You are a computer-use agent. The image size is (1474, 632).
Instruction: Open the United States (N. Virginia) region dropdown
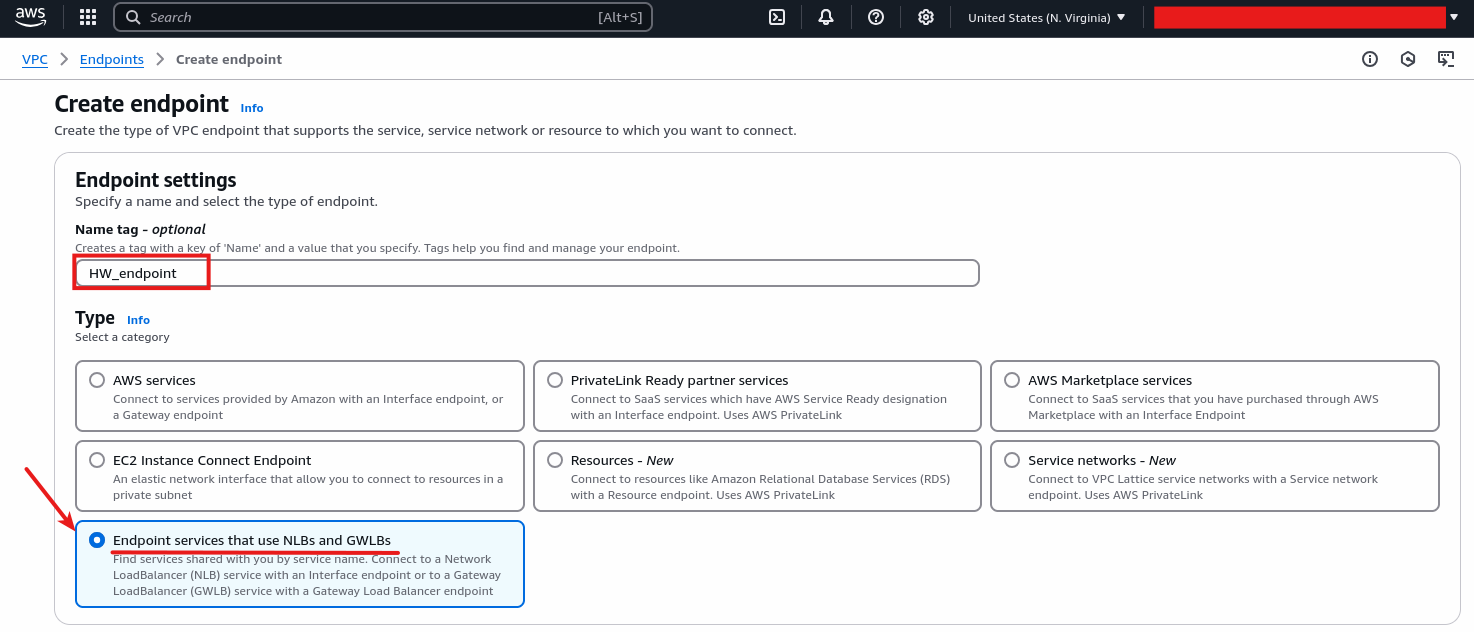click(1045, 17)
